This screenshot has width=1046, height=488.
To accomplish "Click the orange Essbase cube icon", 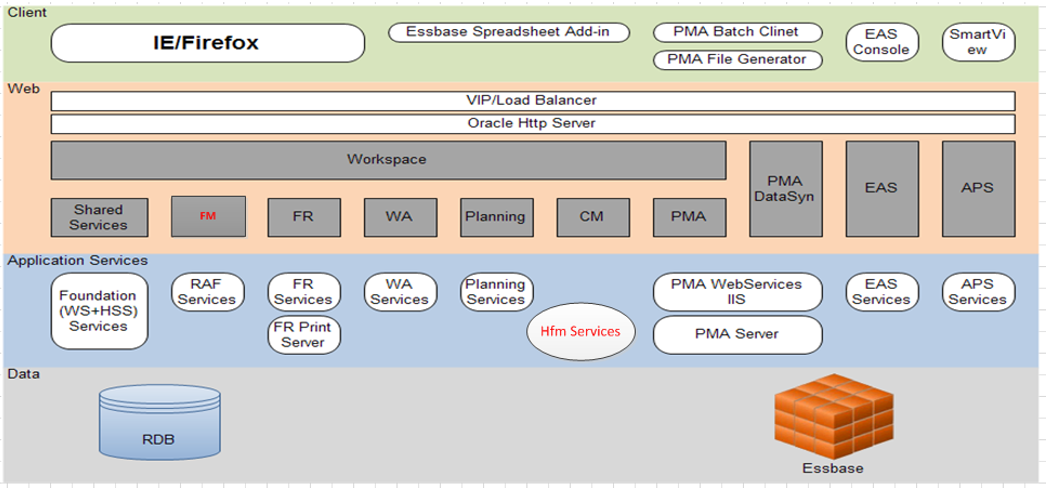I will [833, 416].
